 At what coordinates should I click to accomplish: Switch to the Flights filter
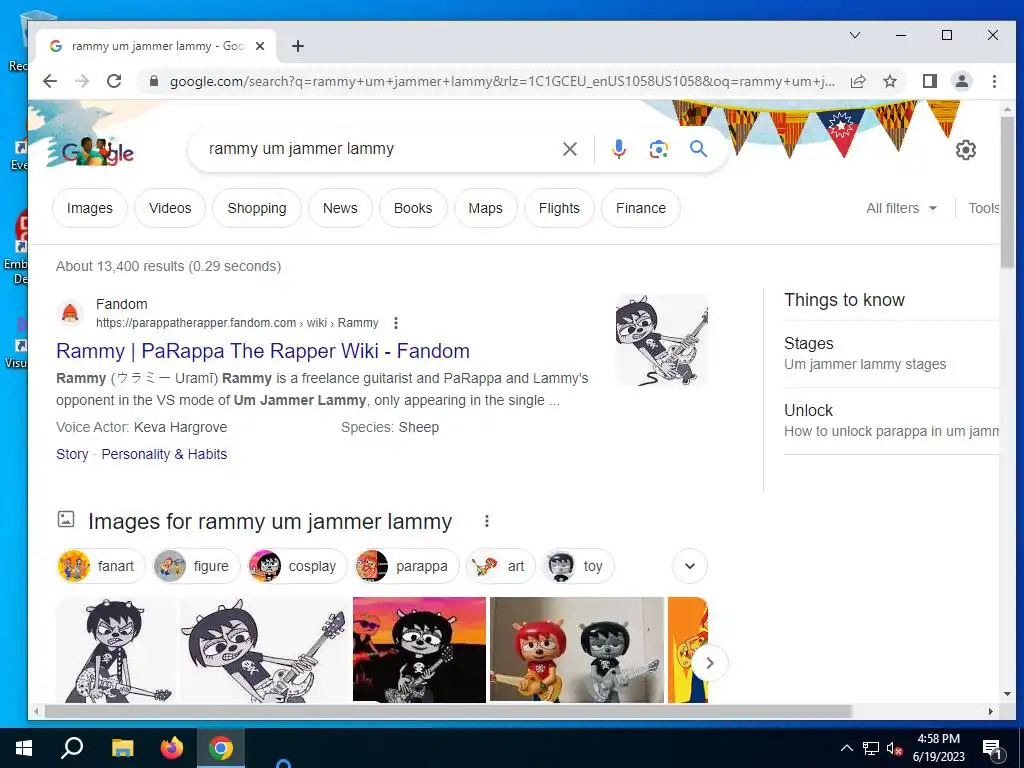[x=559, y=208]
